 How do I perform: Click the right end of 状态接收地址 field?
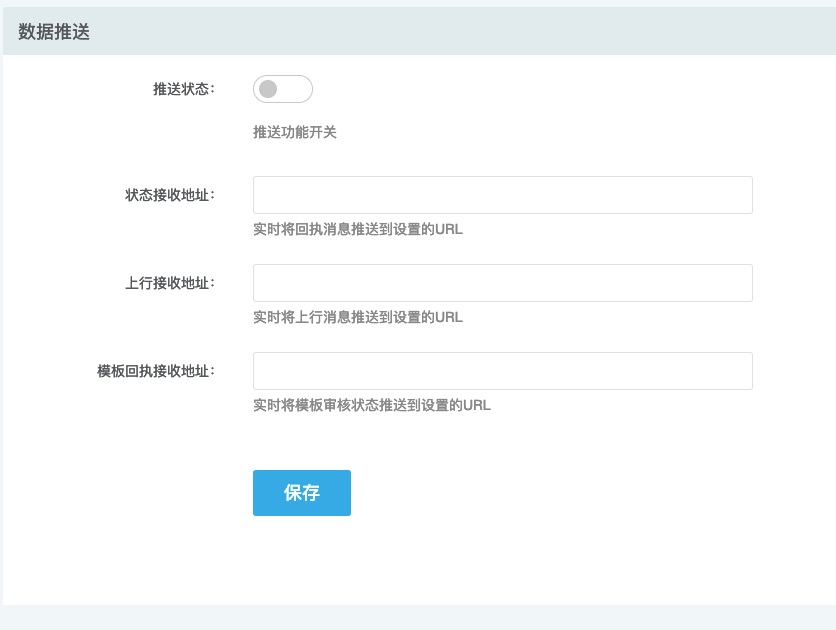point(735,195)
